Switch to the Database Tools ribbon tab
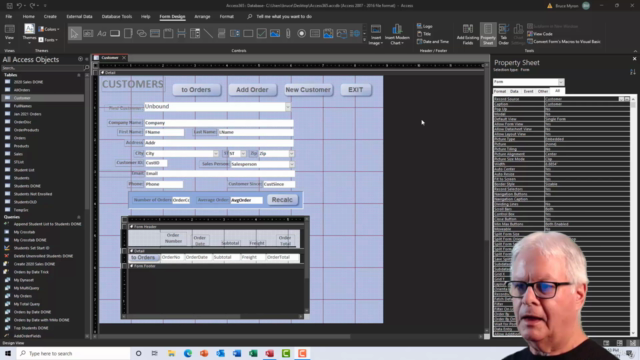 tap(117, 17)
